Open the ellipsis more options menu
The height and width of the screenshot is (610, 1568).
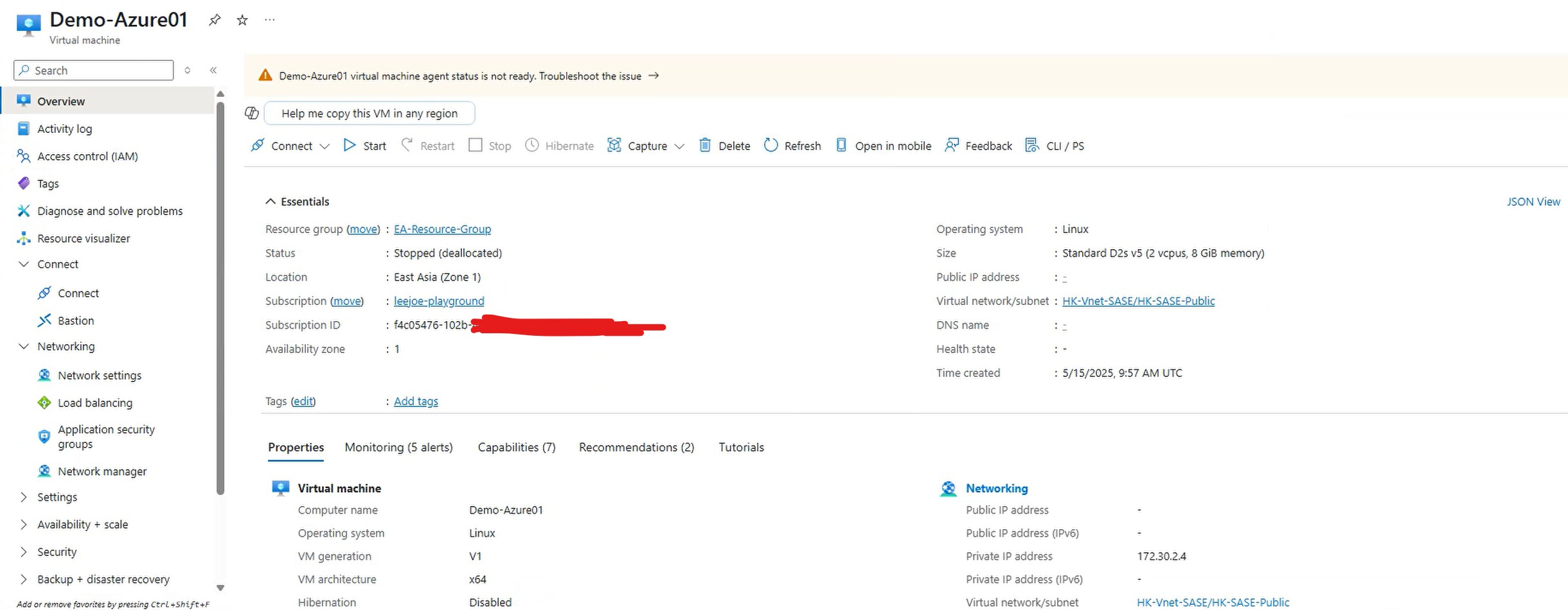(270, 20)
